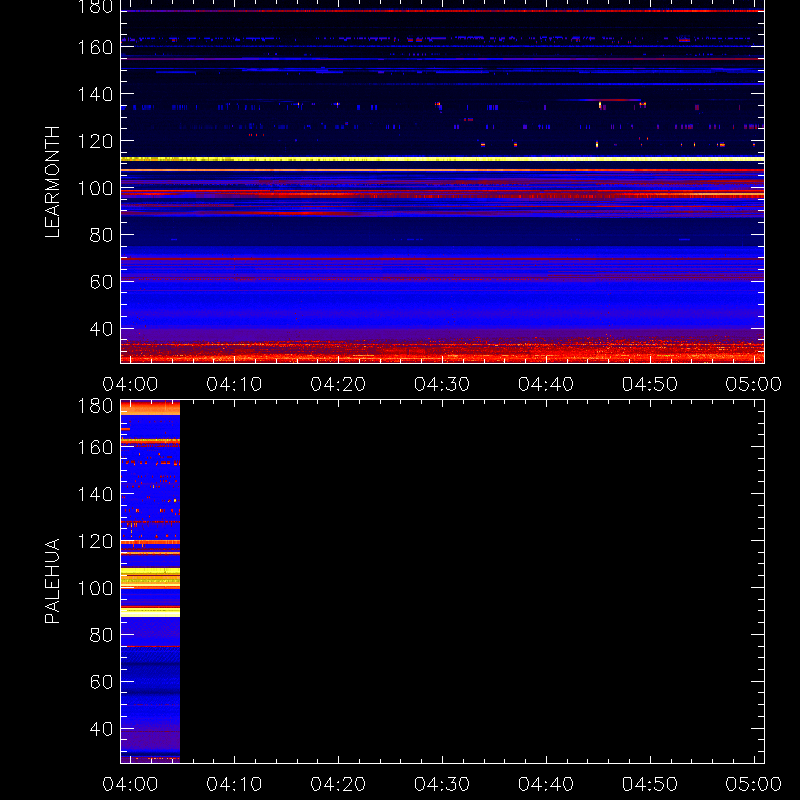Pick the 140 tick label on Palehua axis
The image size is (800, 800).
(x=95, y=494)
